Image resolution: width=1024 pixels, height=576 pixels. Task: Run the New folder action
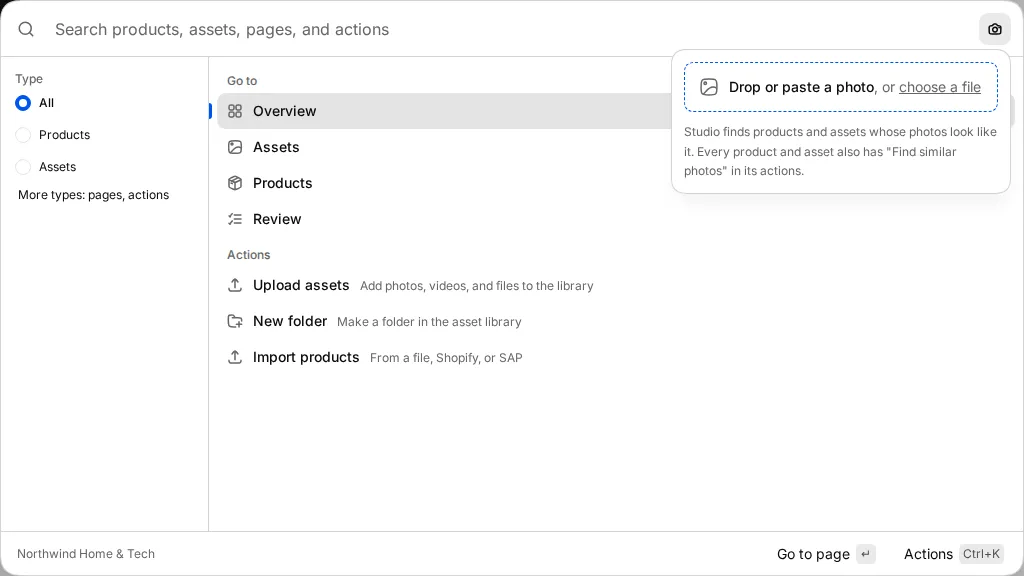coord(616,321)
